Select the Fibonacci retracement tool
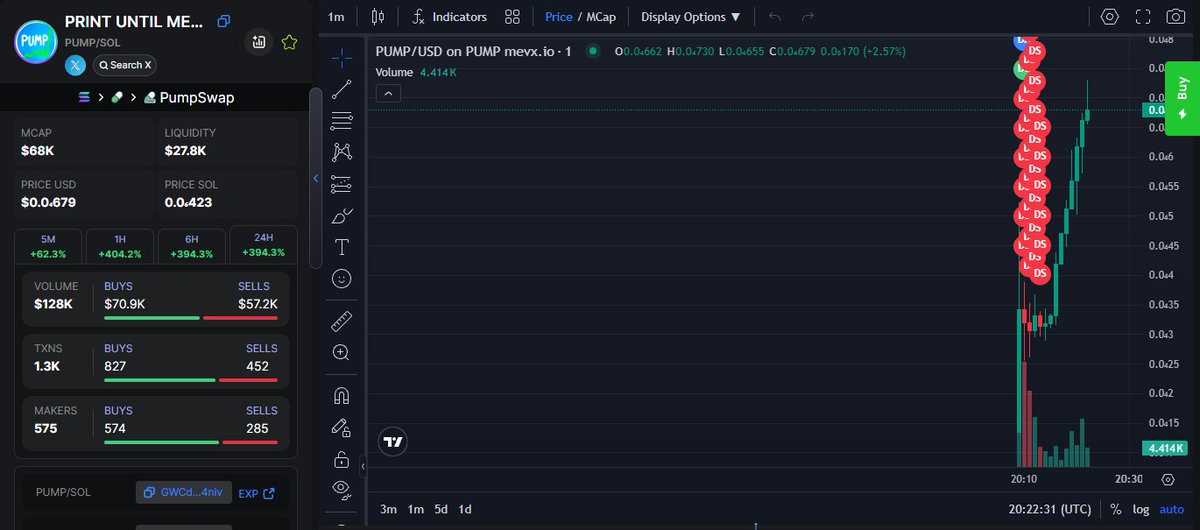The width and height of the screenshot is (1200, 530). click(x=342, y=120)
